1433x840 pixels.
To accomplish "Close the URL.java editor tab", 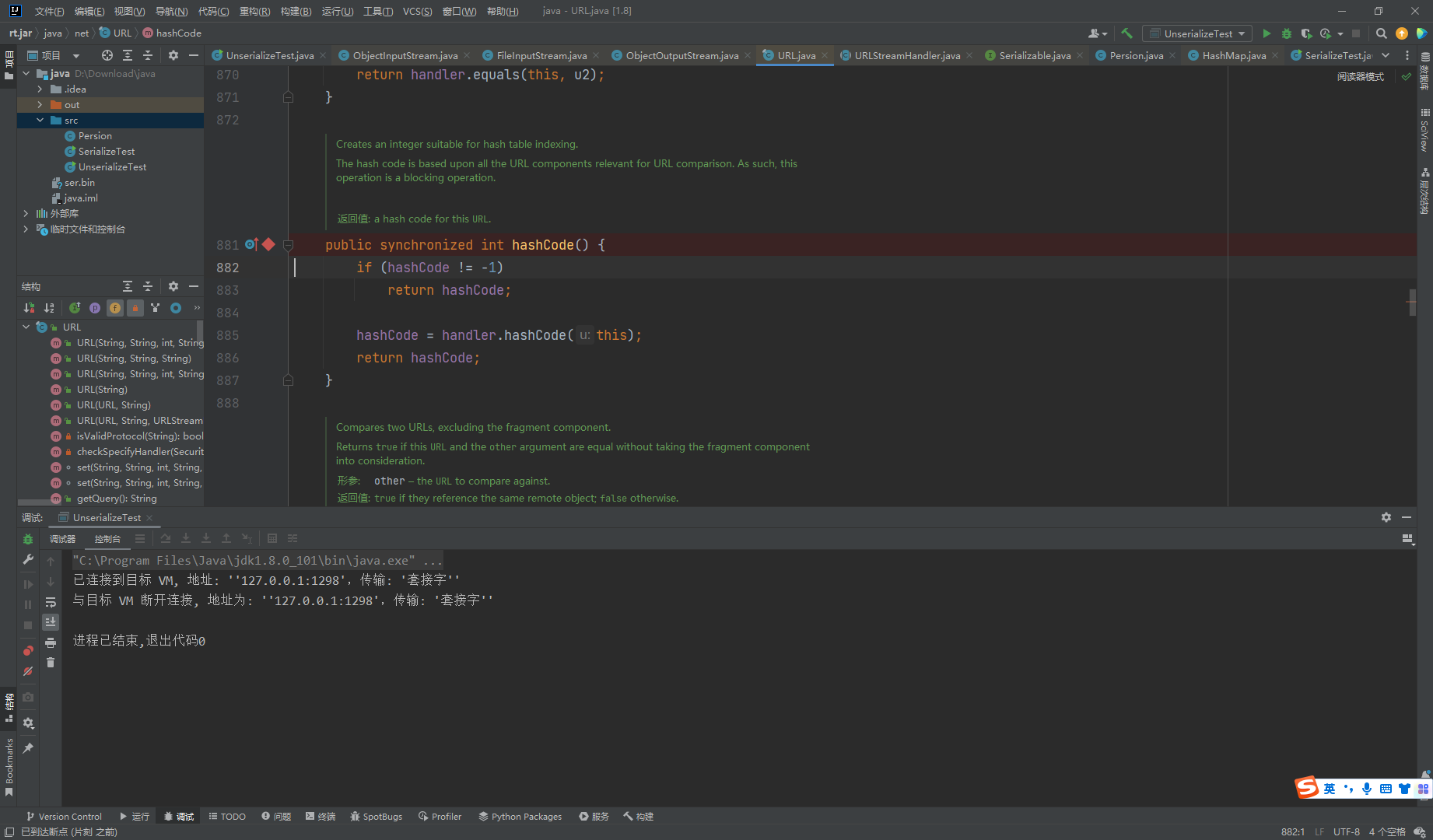I will pos(825,55).
